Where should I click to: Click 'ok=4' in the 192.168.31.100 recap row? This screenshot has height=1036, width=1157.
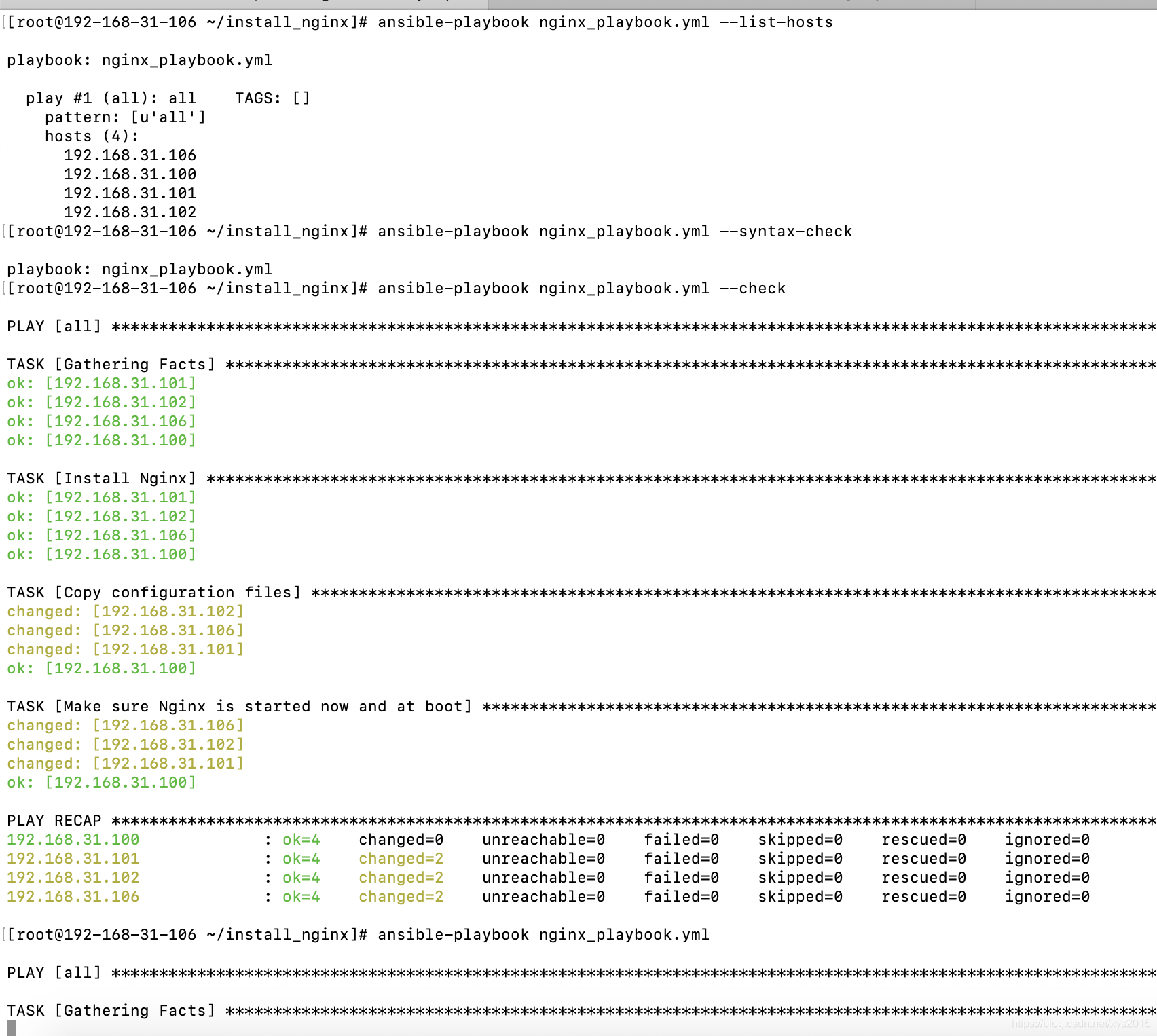click(x=301, y=840)
